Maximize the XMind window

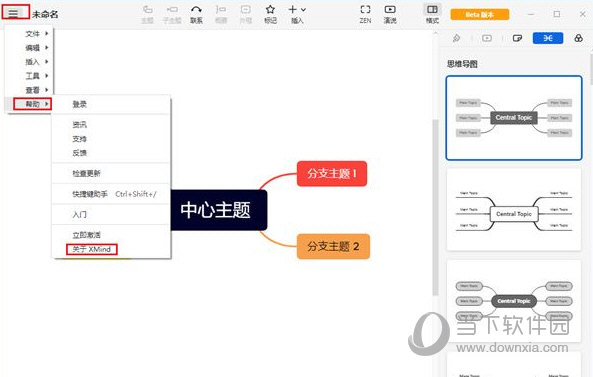557,14
